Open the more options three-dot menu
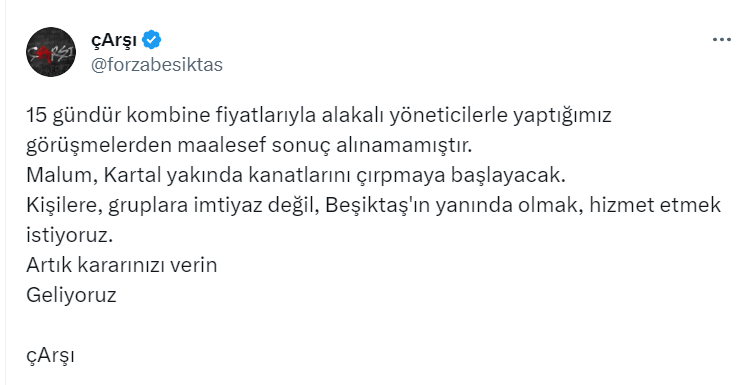 coord(721,40)
